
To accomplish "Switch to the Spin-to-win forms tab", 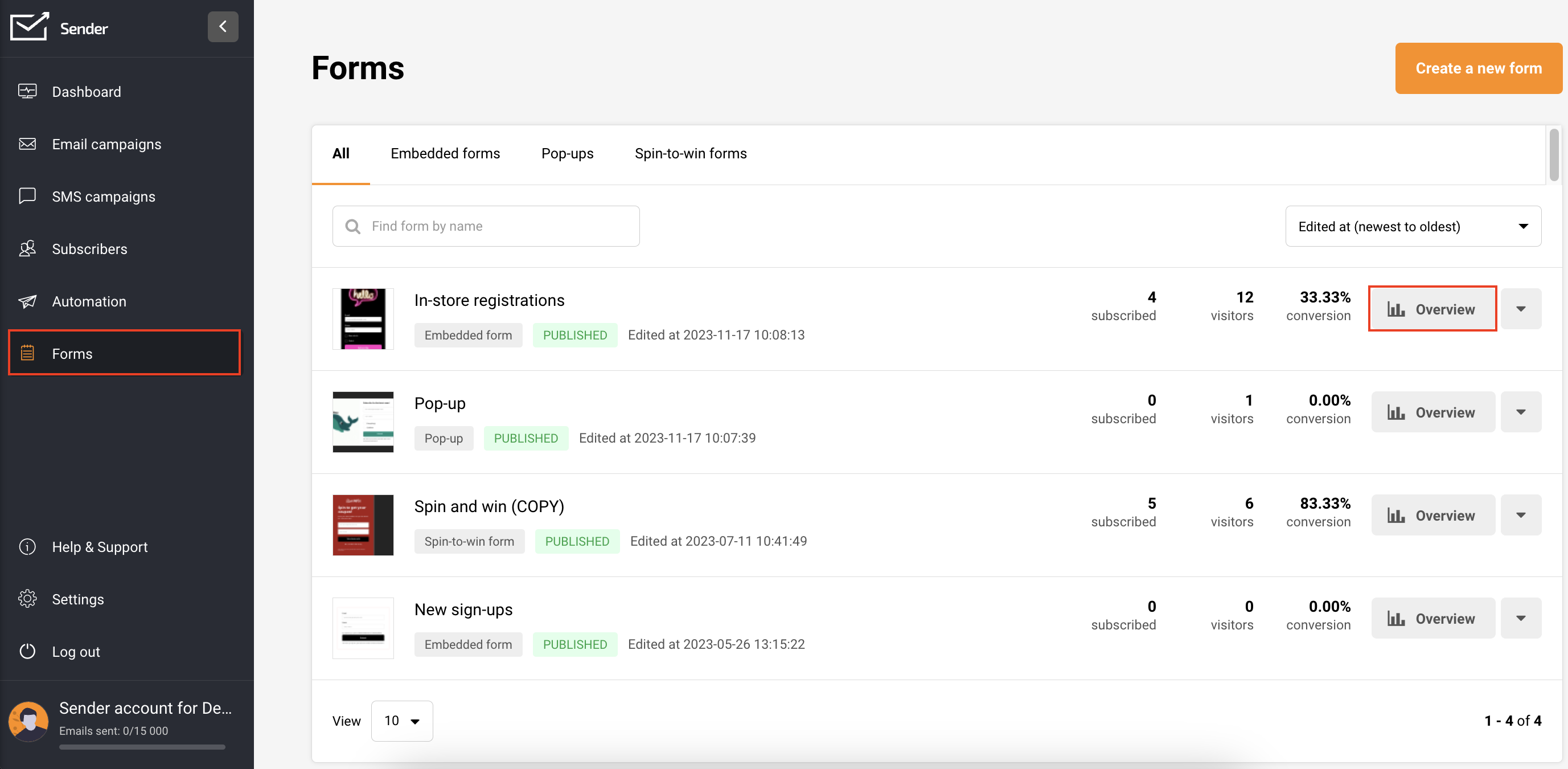I will tap(690, 153).
